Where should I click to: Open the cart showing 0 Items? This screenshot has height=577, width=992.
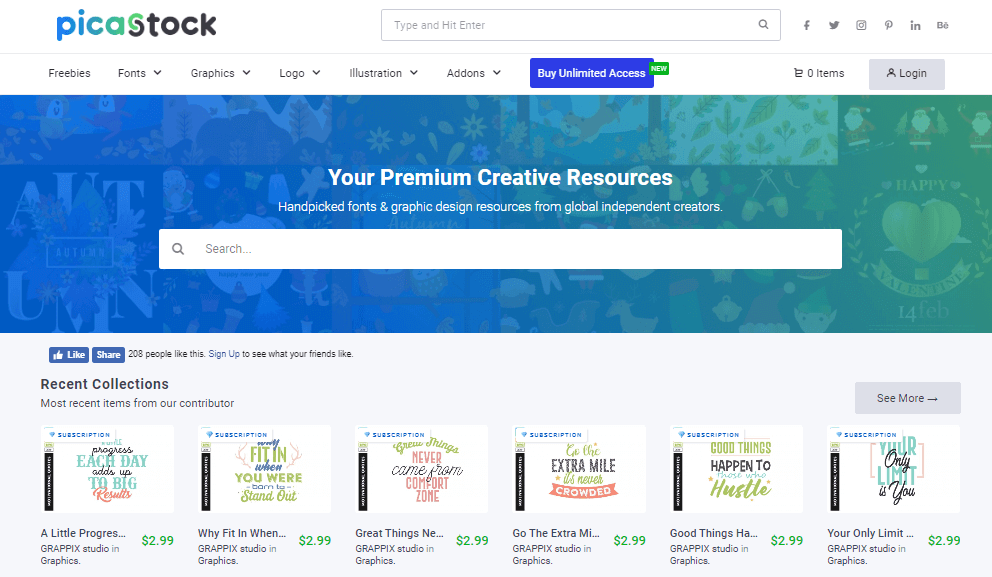point(819,73)
